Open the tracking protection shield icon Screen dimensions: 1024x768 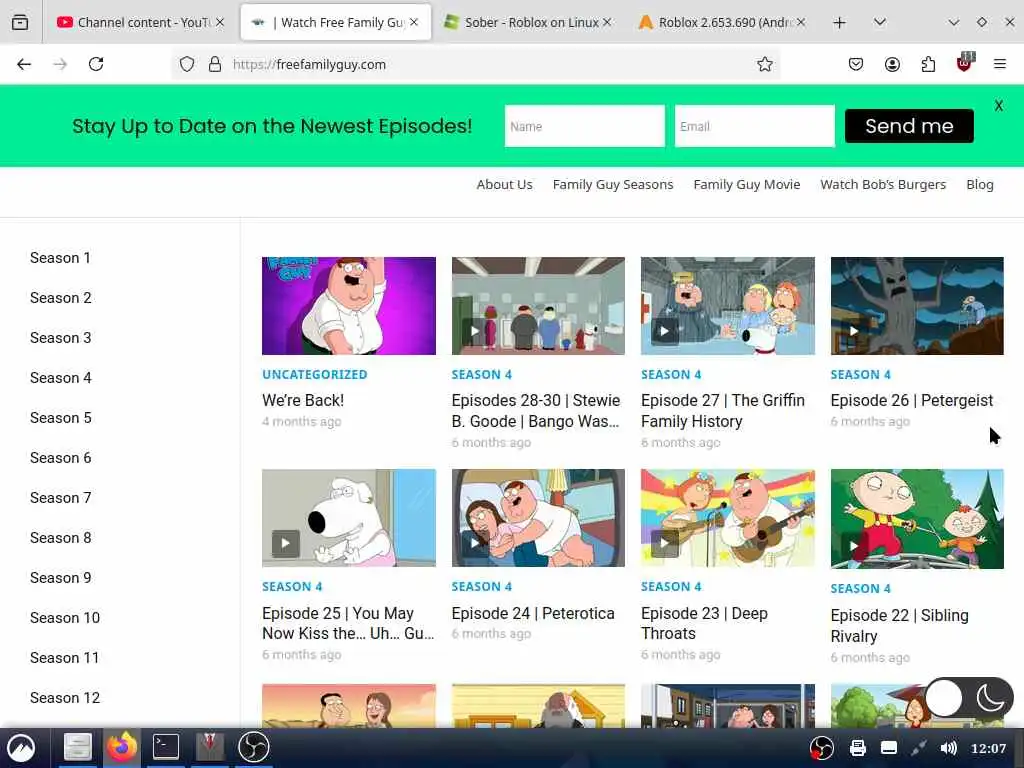tap(187, 64)
